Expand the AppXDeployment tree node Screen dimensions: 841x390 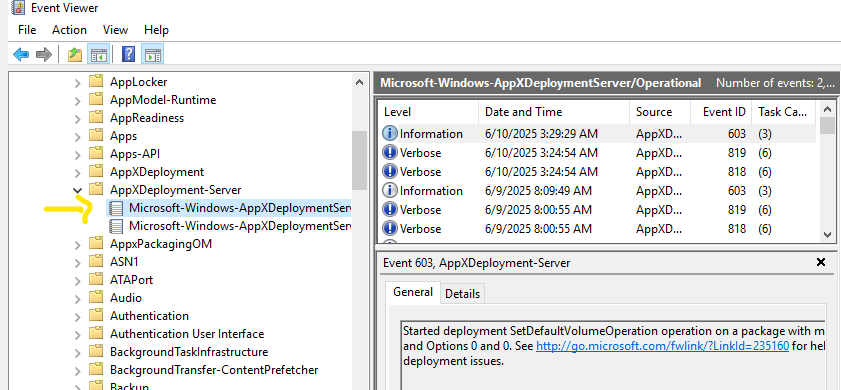pyautogui.click(x=78, y=172)
